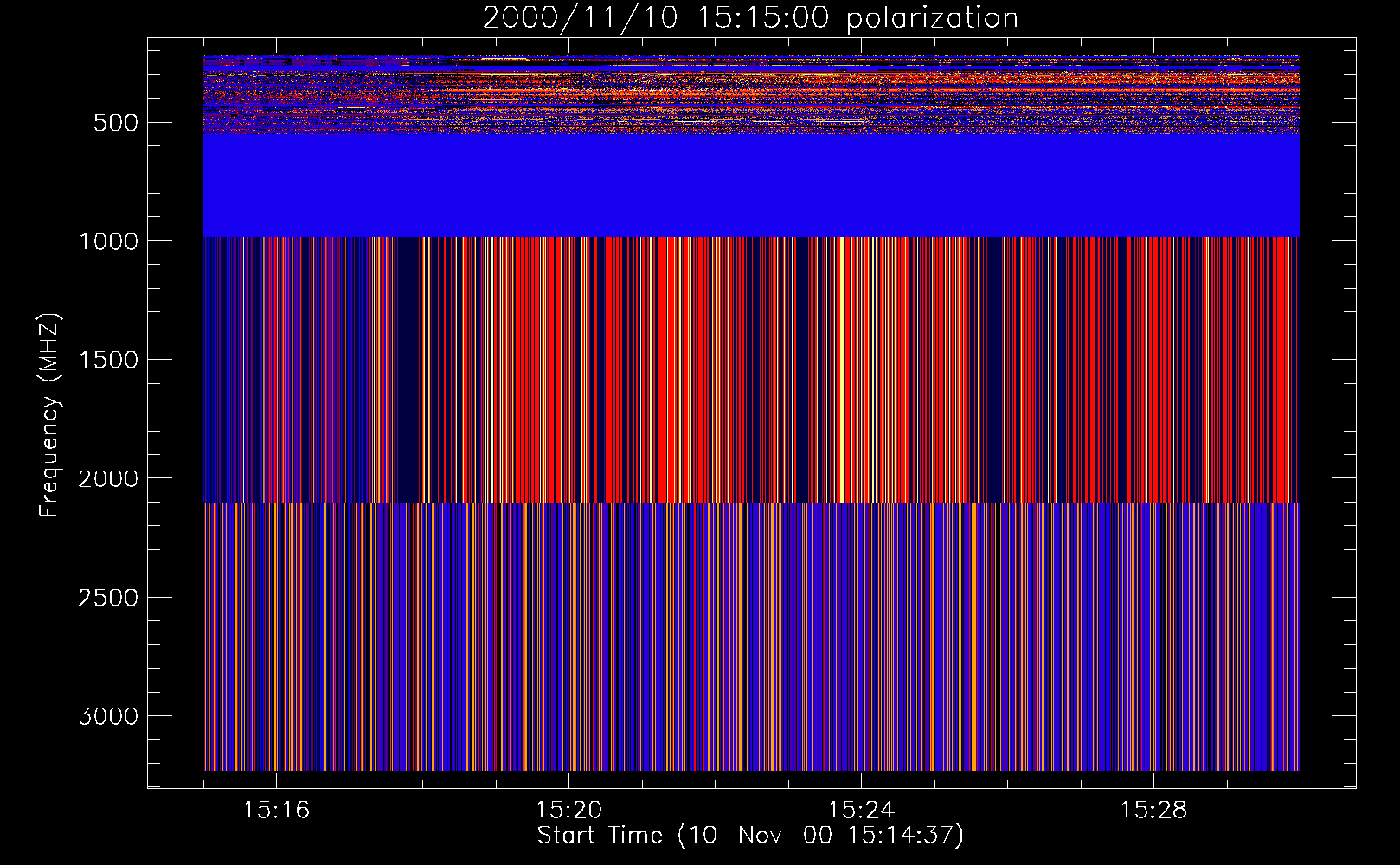Click the plot title '2000/11/10 15:15:00 polarization'
This screenshot has width=1400, height=865.
tap(750, 18)
